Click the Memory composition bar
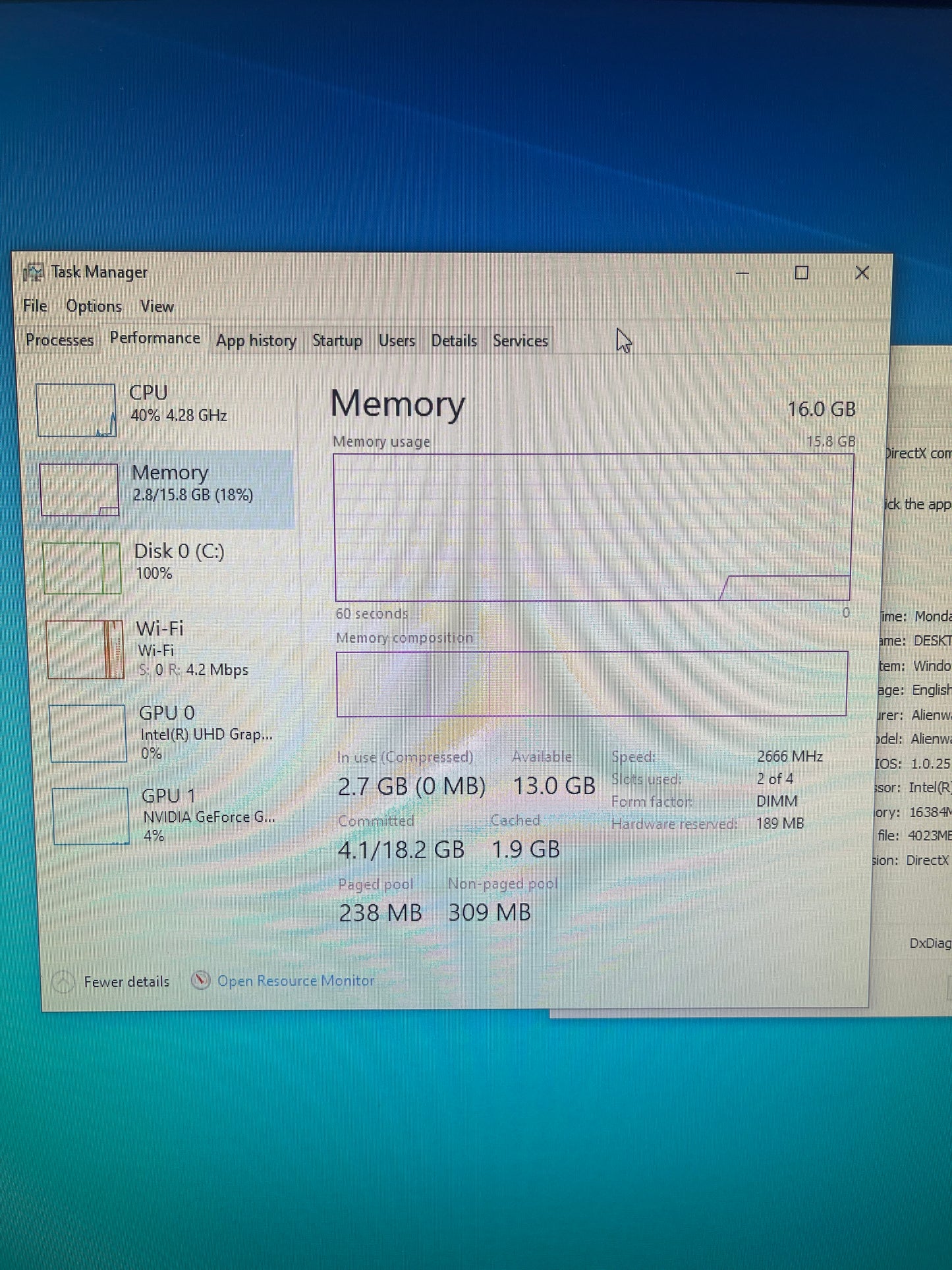The height and width of the screenshot is (1270, 952). point(592,683)
